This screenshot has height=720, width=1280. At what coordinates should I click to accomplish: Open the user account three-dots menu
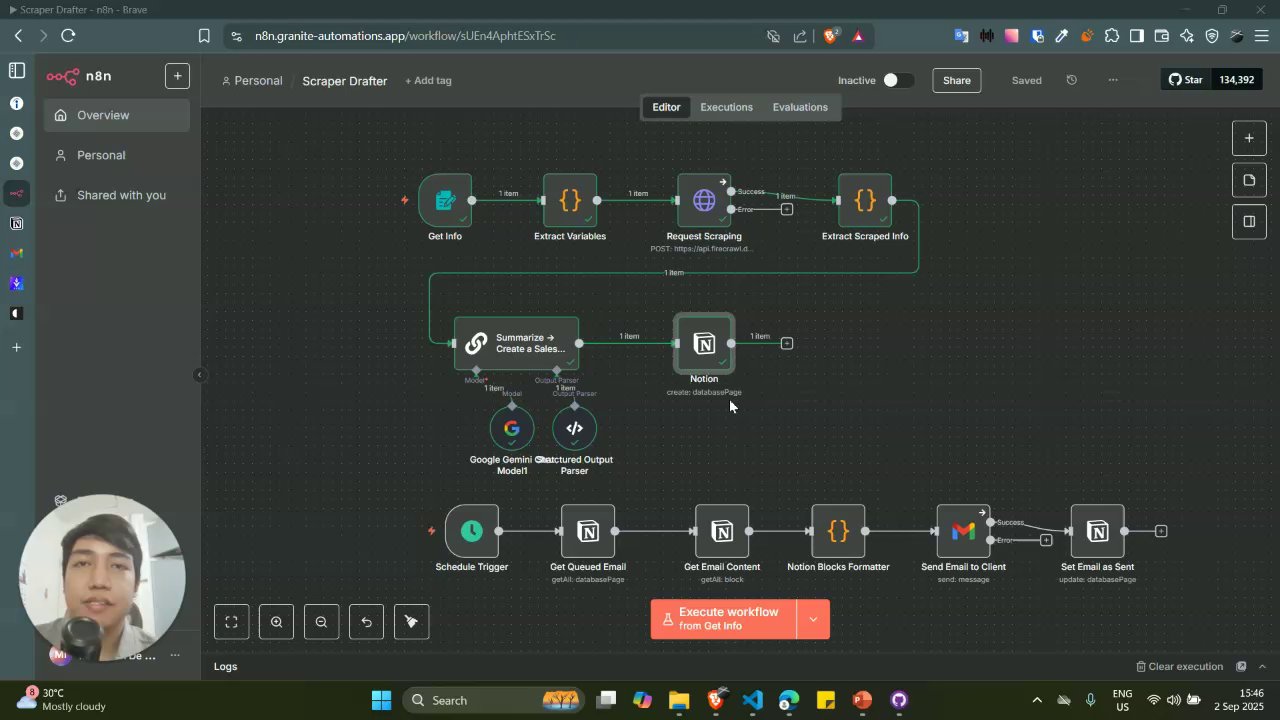tap(175, 655)
